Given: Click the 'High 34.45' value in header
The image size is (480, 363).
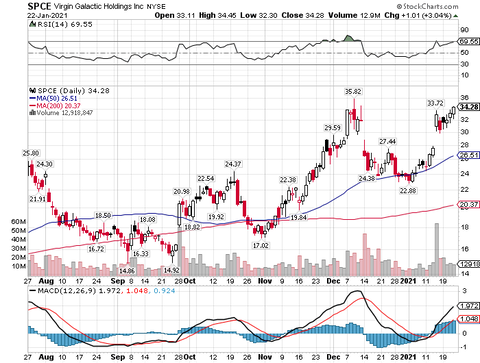Looking at the screenshot, I should [218, 16].
